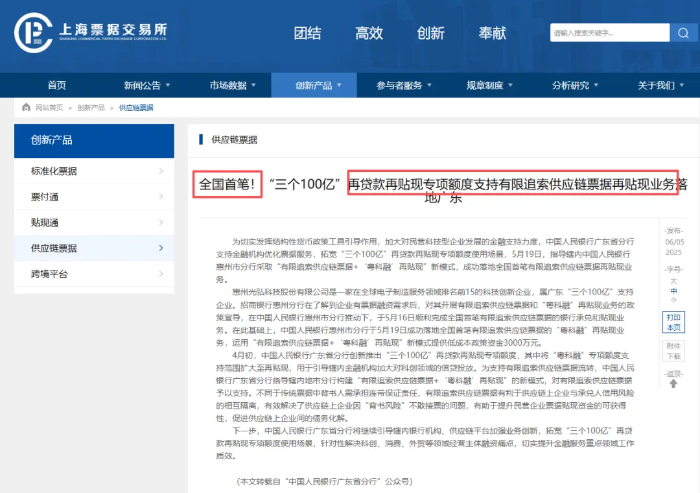Click the 返顶 up arrow icon
The width and height of the screenshot is (700, 493).
click(673, 384)
